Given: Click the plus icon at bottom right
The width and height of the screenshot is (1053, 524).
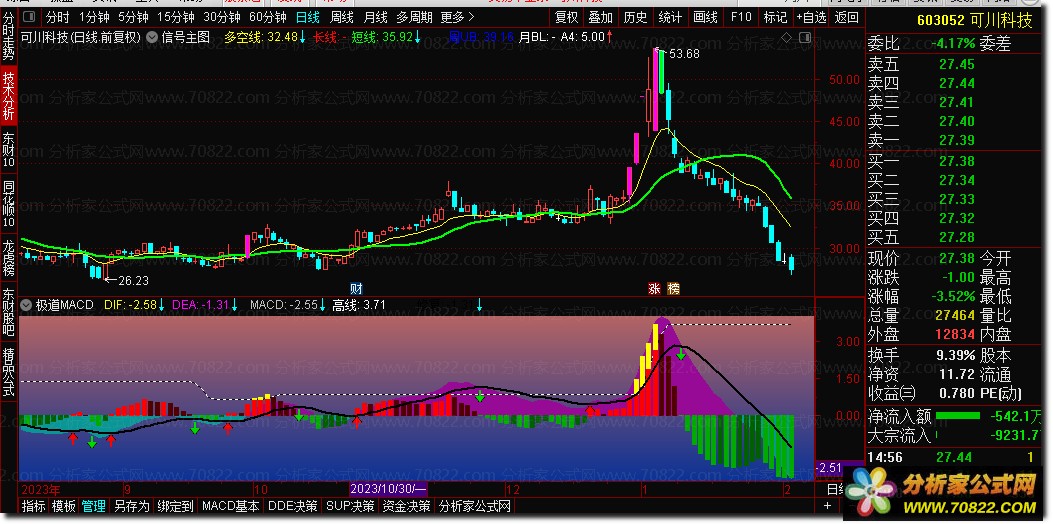Looking at the screenshot, I should [x=827, y=505].
